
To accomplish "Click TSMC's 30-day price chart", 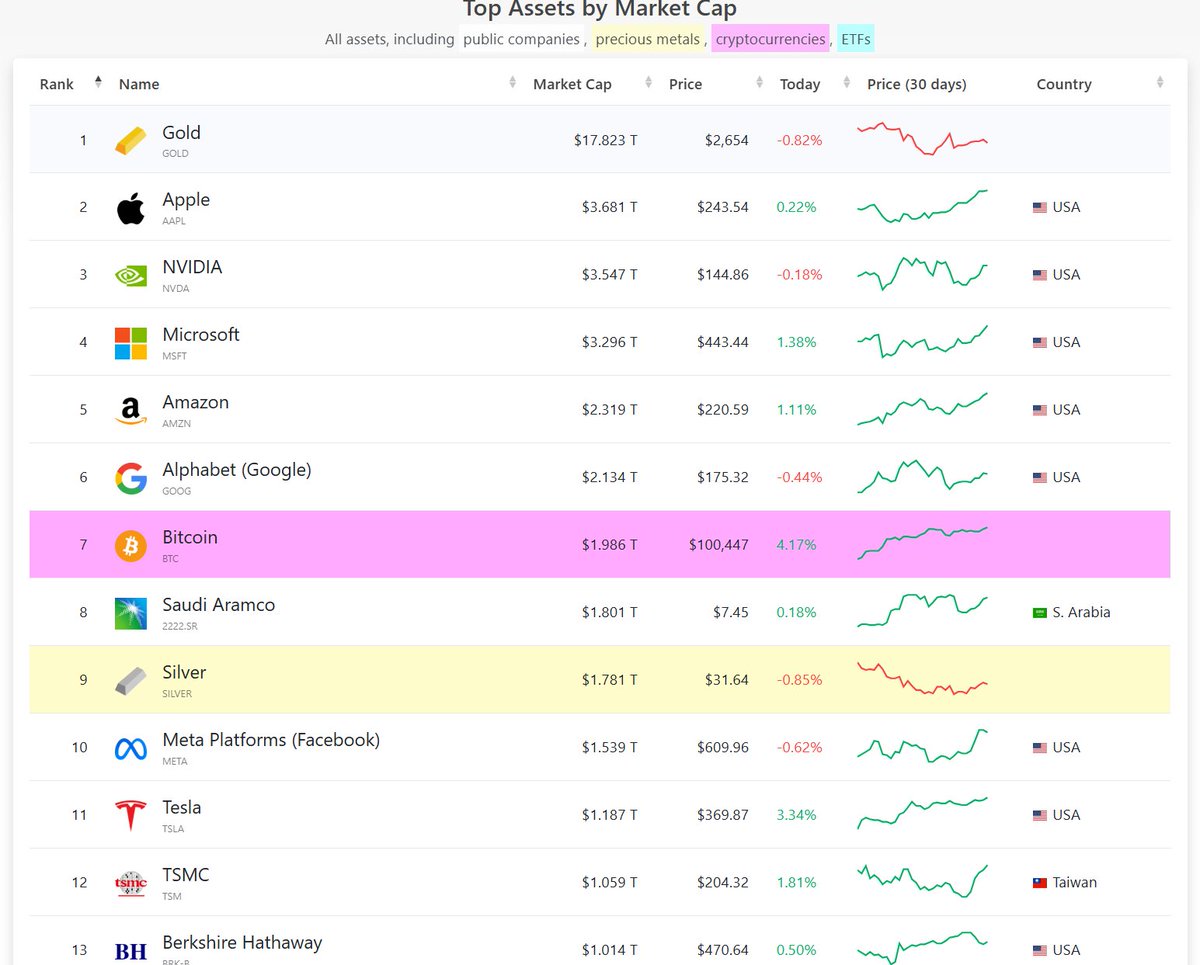I will (x=922, y=881).
